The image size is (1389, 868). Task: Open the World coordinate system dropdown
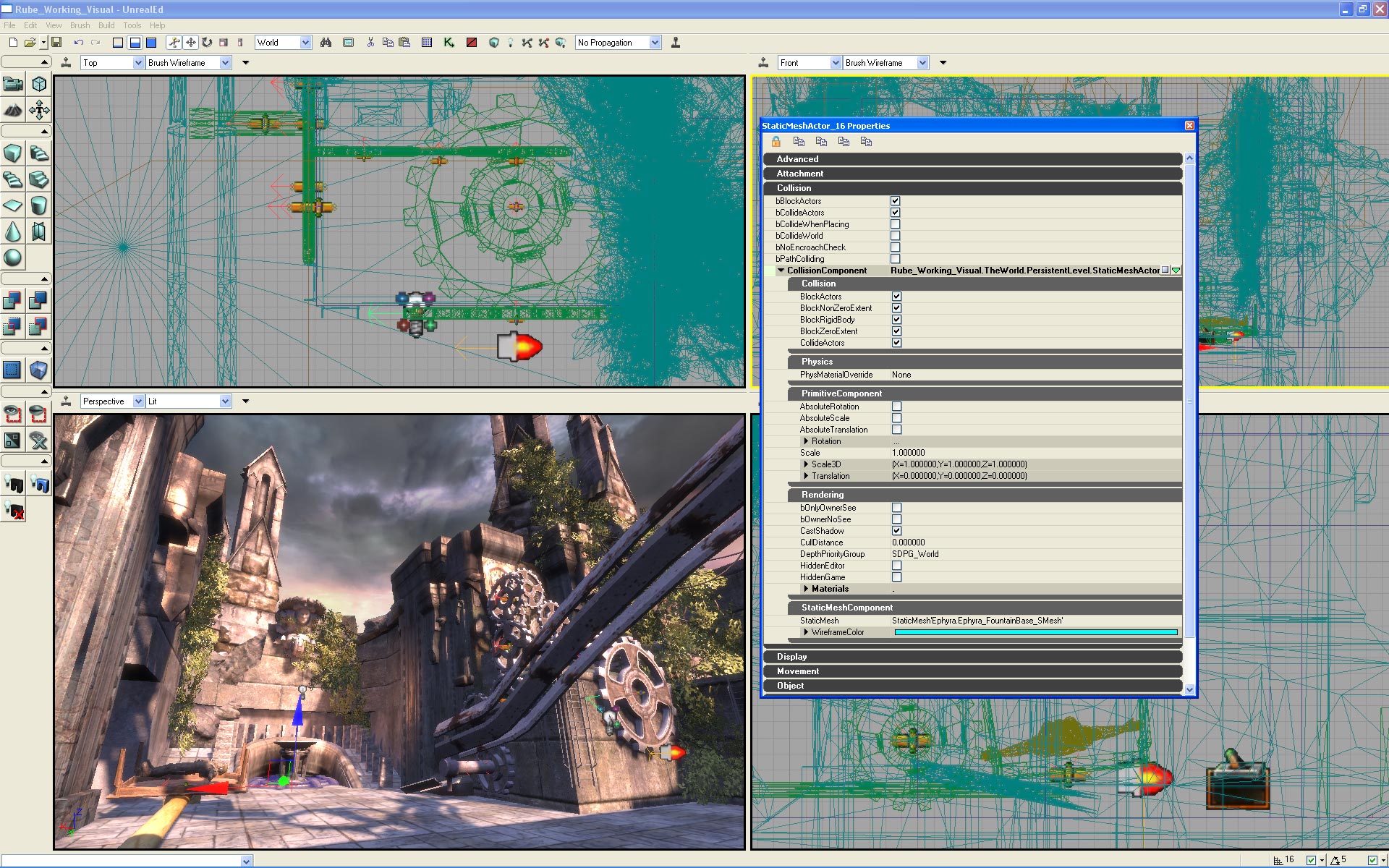tap(305, 43)
